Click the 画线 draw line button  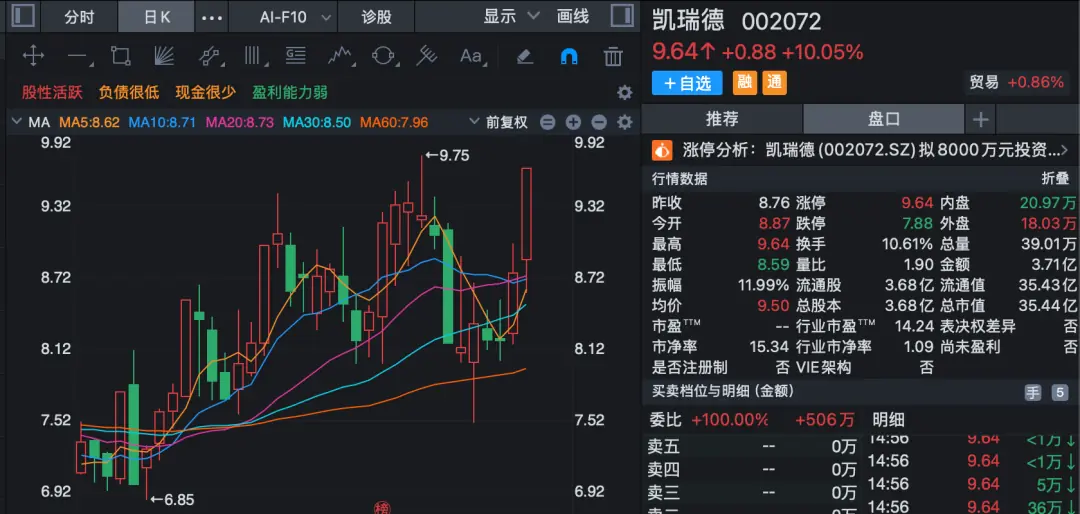click(573, 17)
